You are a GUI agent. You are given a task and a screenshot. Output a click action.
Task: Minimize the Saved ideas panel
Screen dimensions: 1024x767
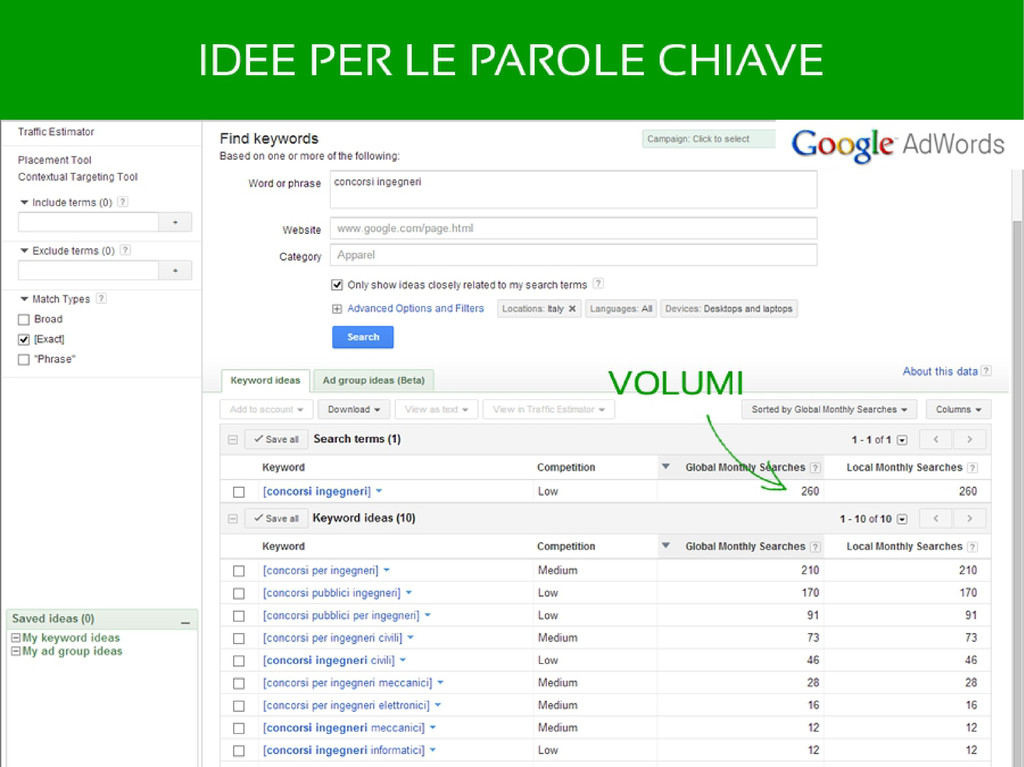[185, 623]
